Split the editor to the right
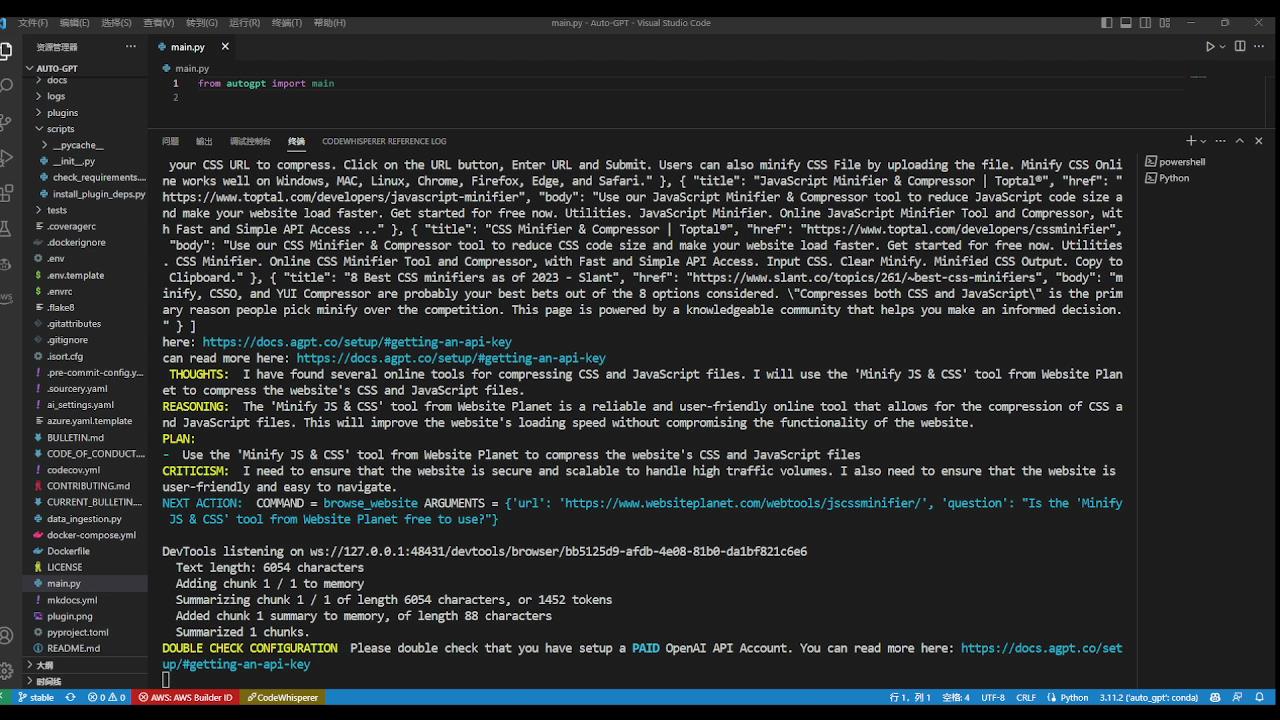Image resolution: width=1280 pixels, height=720 pixels. click(x=1240, y=46)
